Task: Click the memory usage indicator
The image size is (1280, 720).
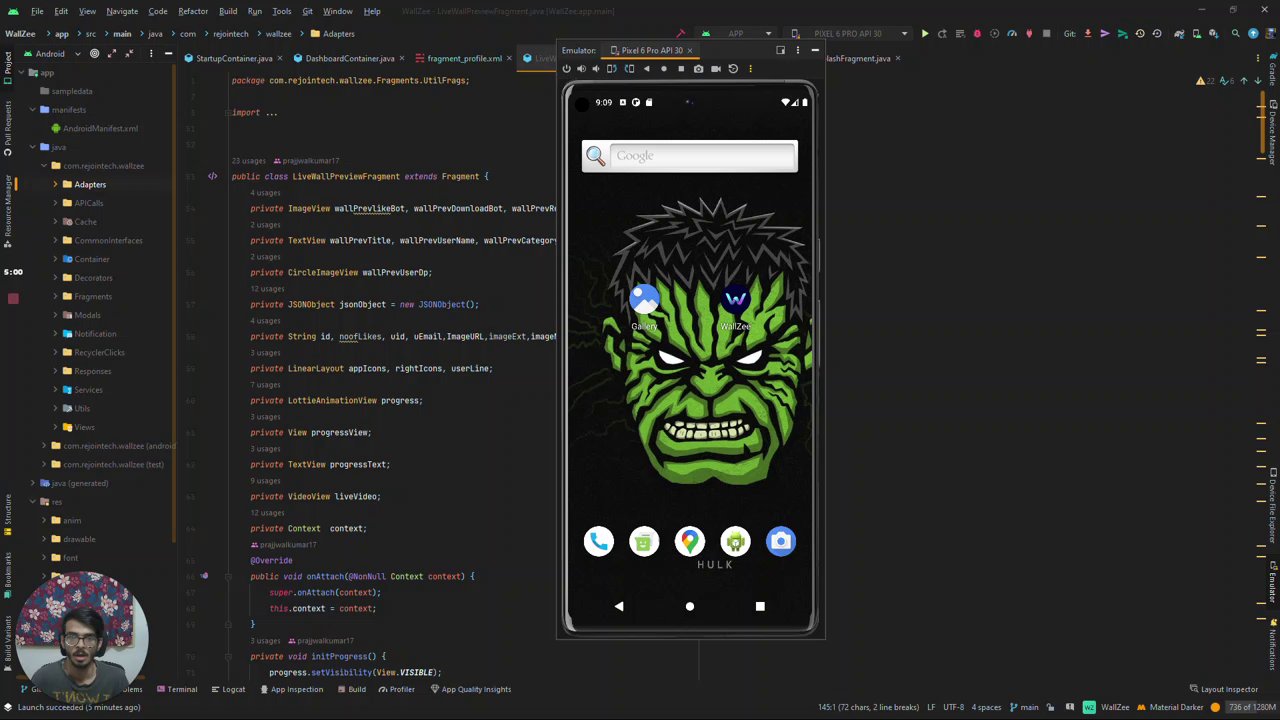Action: [x=1251, y=708]
